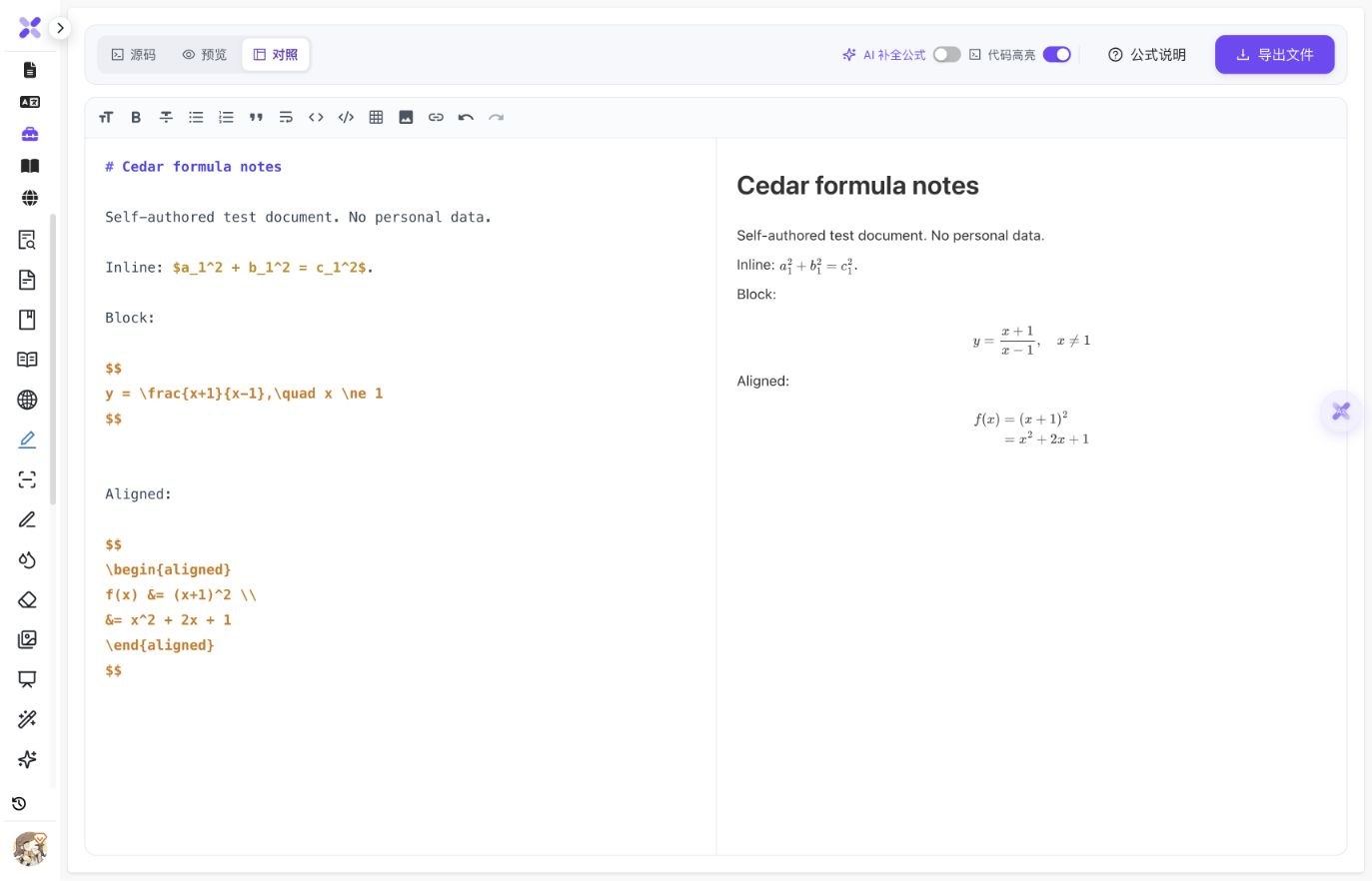Insert an image from the toolbar
1372x881 pixels.
coord(406,118)
